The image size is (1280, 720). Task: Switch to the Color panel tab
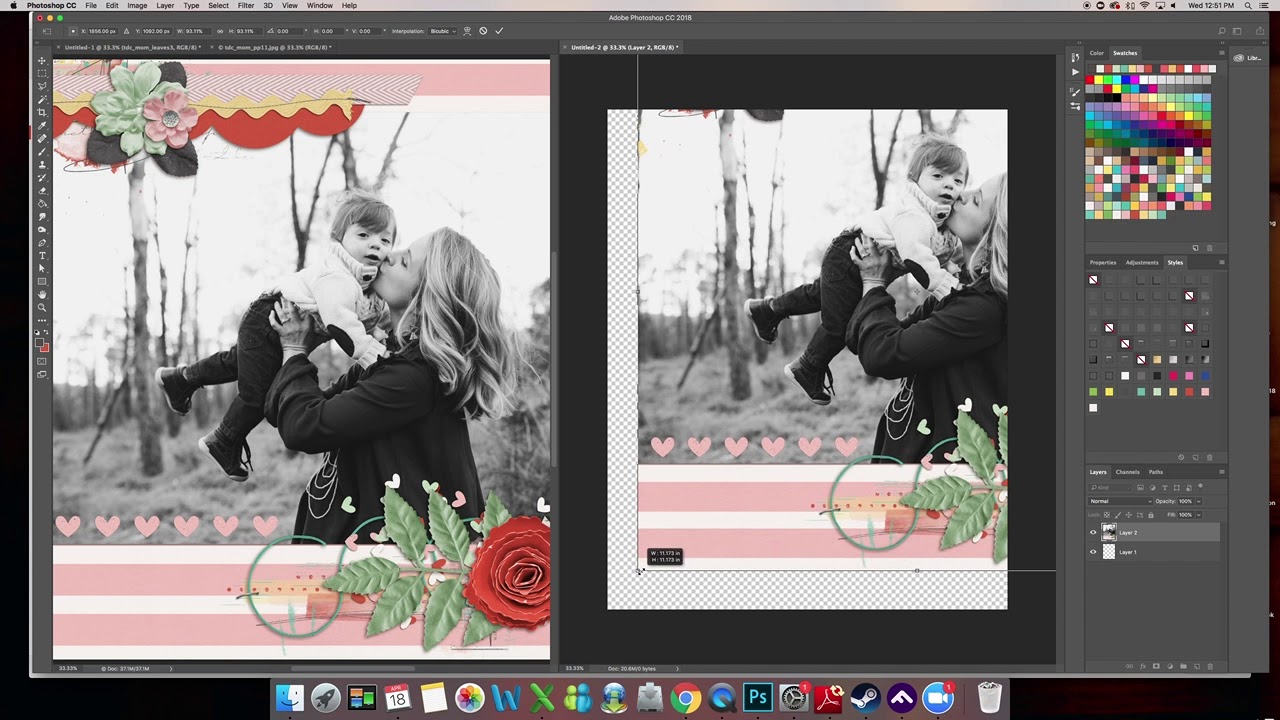pyautogui.click(x=1097, y=53)
